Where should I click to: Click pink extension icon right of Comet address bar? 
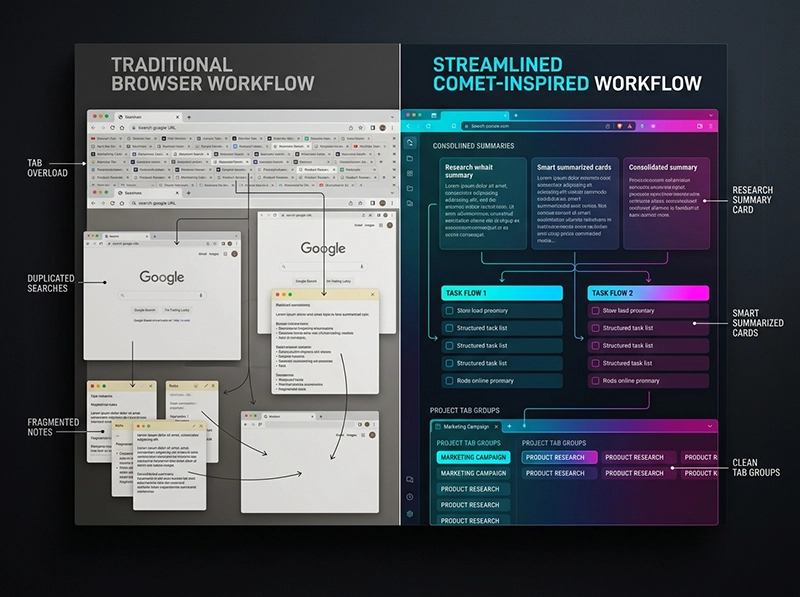pyautogui.click(x=653, y=126)
